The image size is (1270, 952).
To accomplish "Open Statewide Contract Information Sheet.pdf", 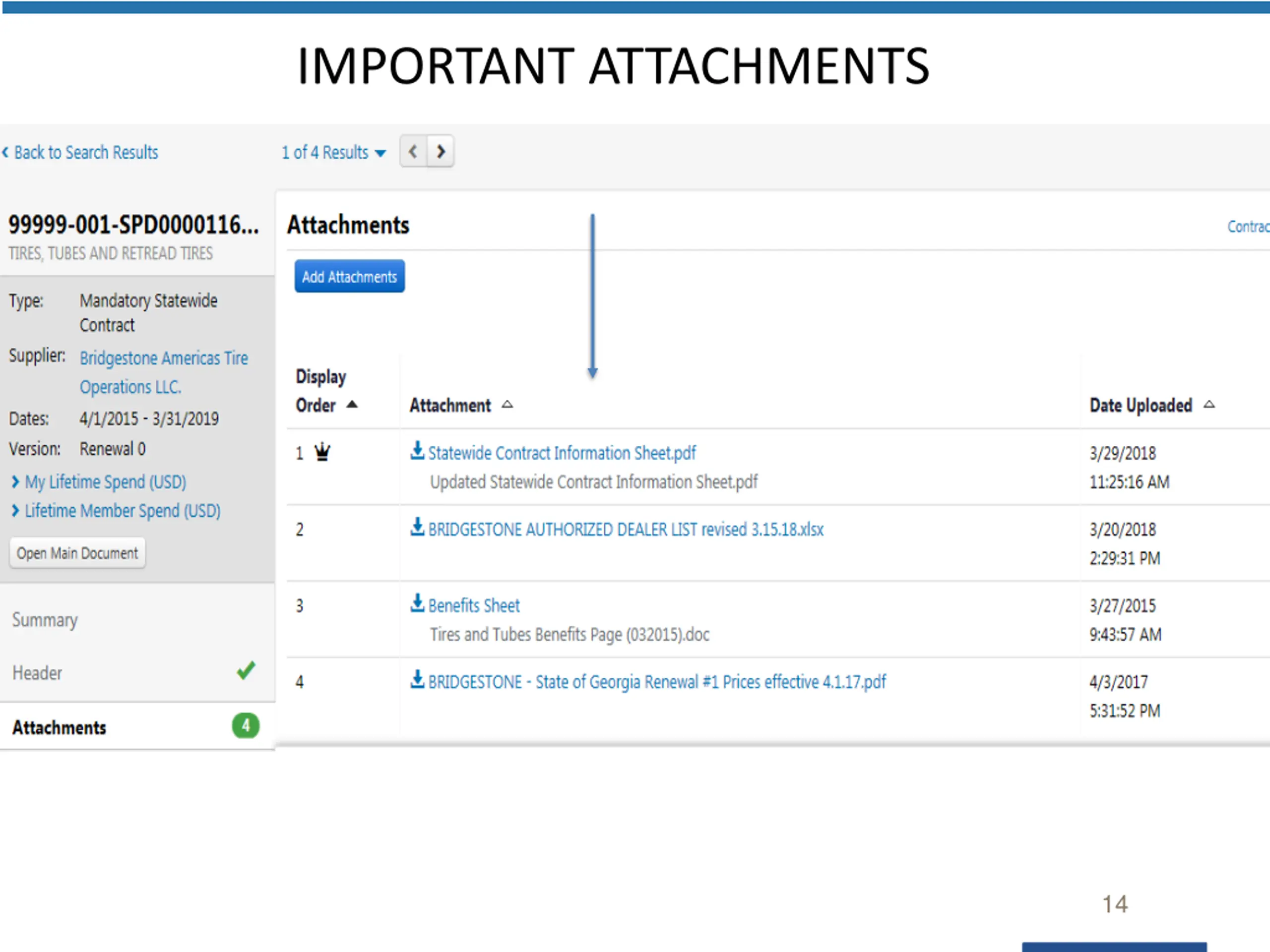I will pyautogui.click(x=562, y=453).
